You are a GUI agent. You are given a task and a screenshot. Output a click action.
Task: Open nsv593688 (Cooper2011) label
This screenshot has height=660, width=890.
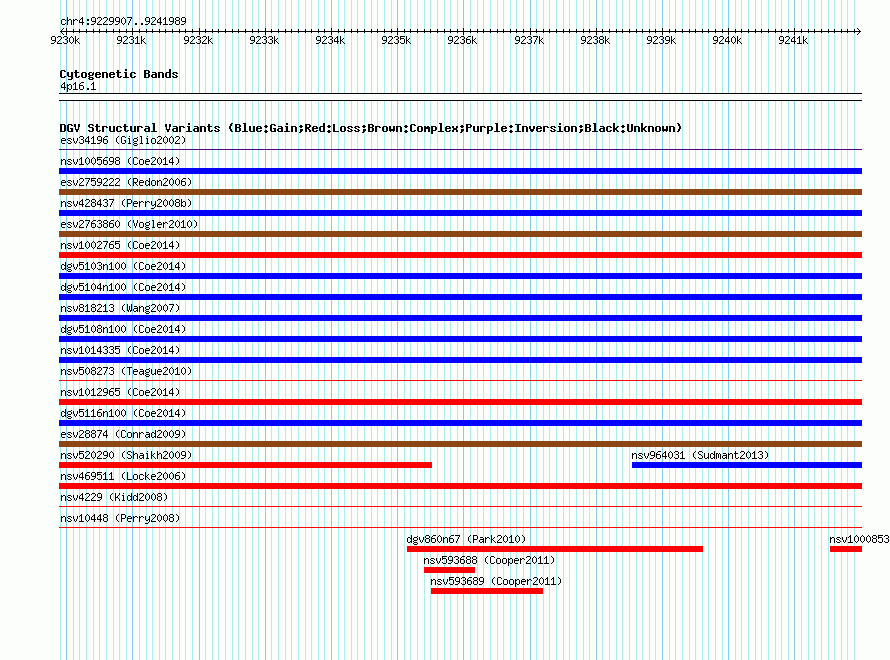489,560
